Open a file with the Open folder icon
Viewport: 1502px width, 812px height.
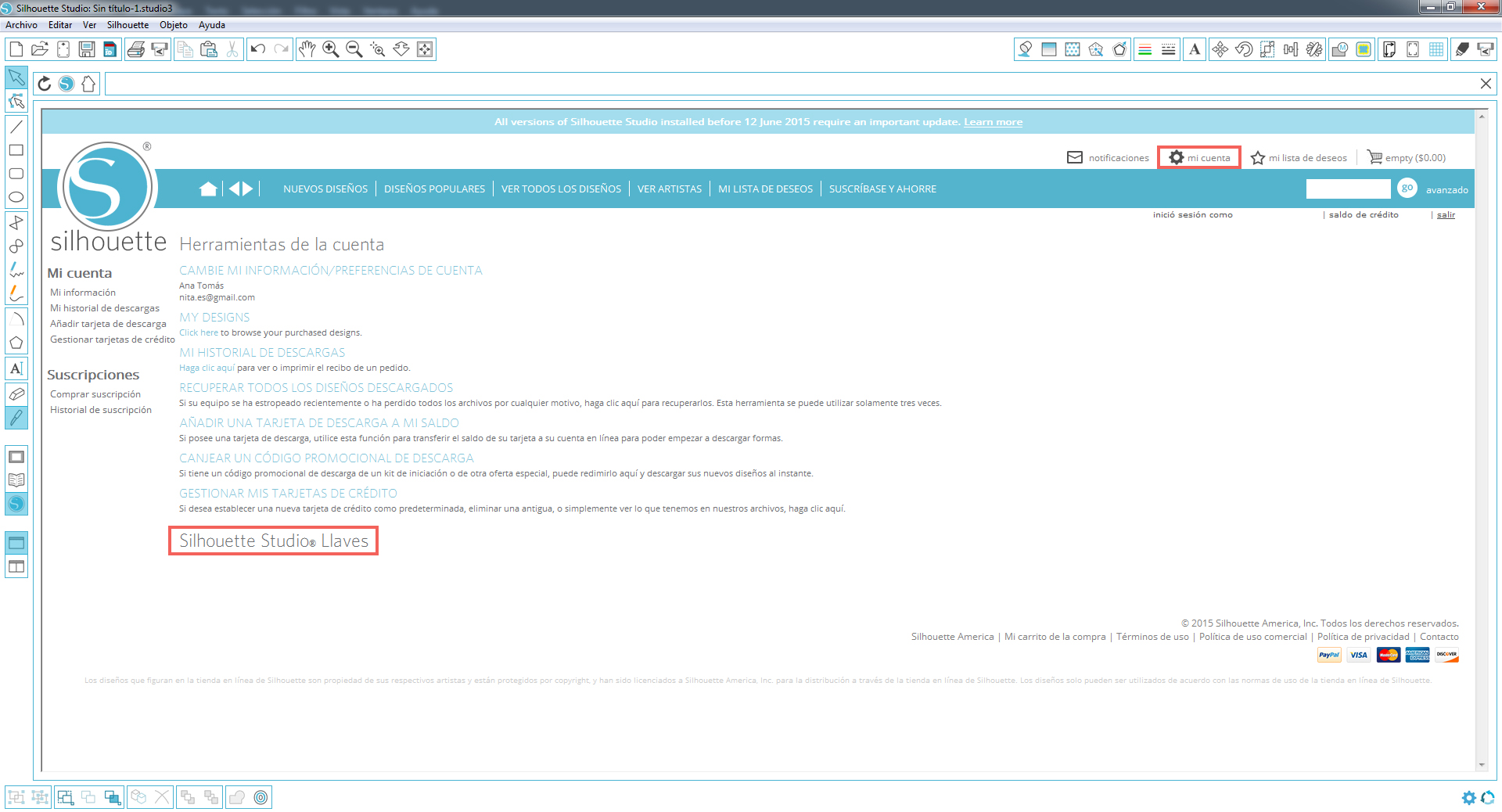coord(39,49)
